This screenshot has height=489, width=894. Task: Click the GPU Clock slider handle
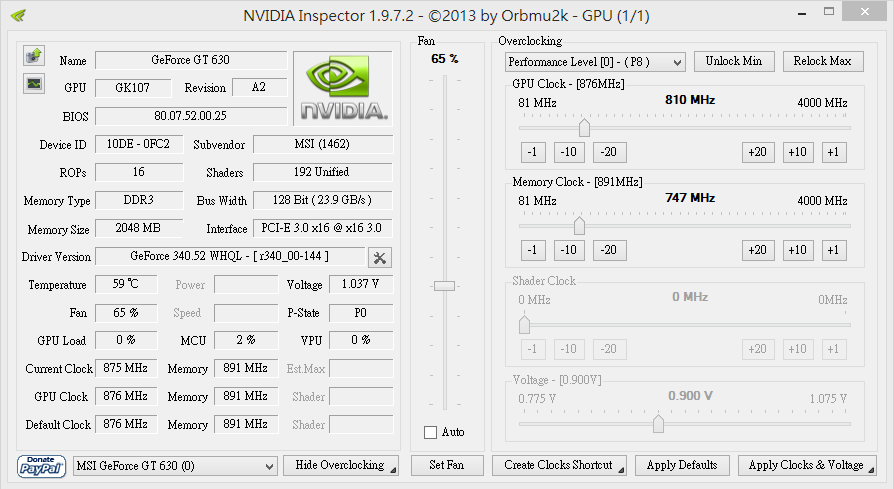pos(584,127)
